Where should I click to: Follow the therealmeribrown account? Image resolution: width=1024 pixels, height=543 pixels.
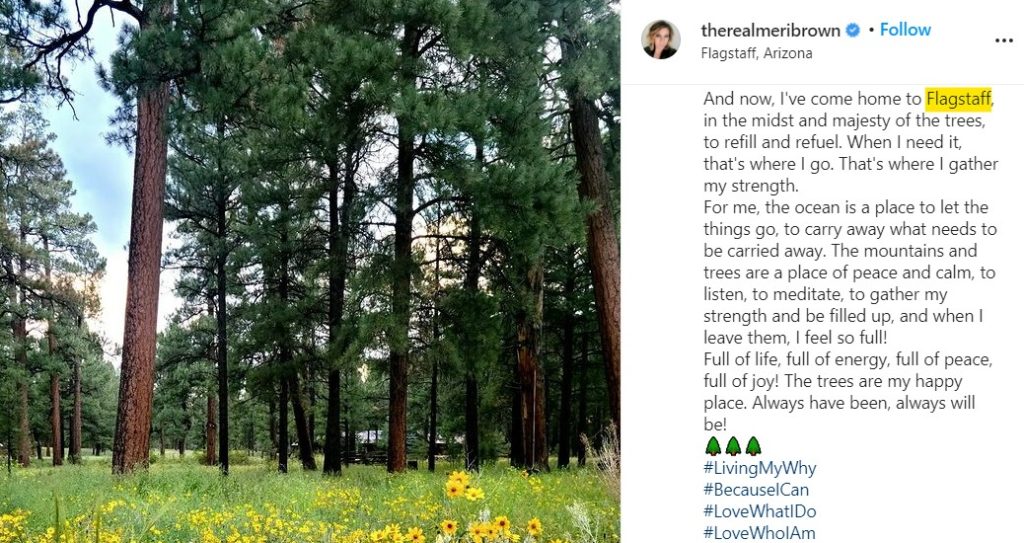pyautogui.click(x=905, y=30)
